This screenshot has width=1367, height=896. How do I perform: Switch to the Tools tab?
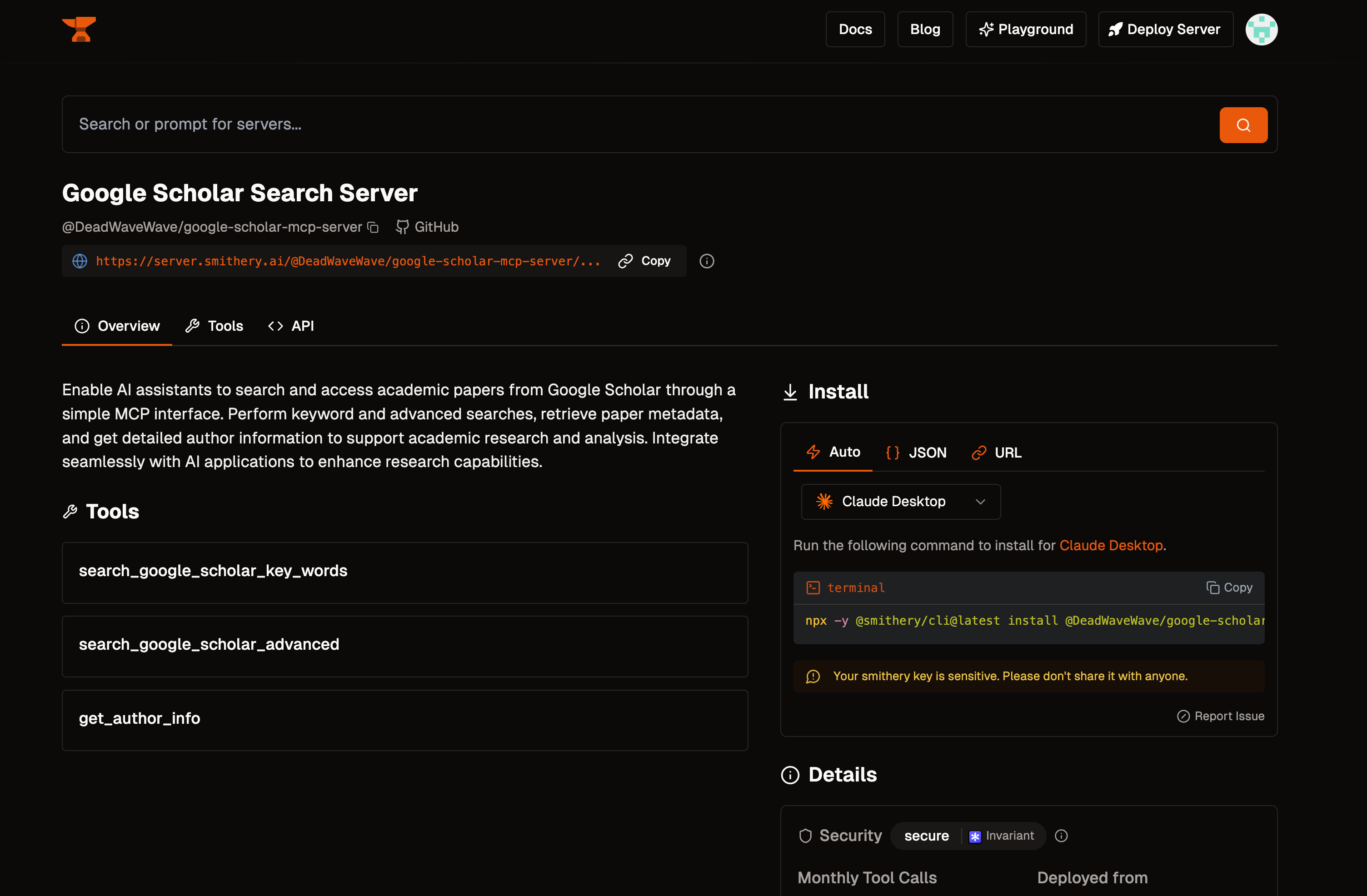[x=214, y=326]
